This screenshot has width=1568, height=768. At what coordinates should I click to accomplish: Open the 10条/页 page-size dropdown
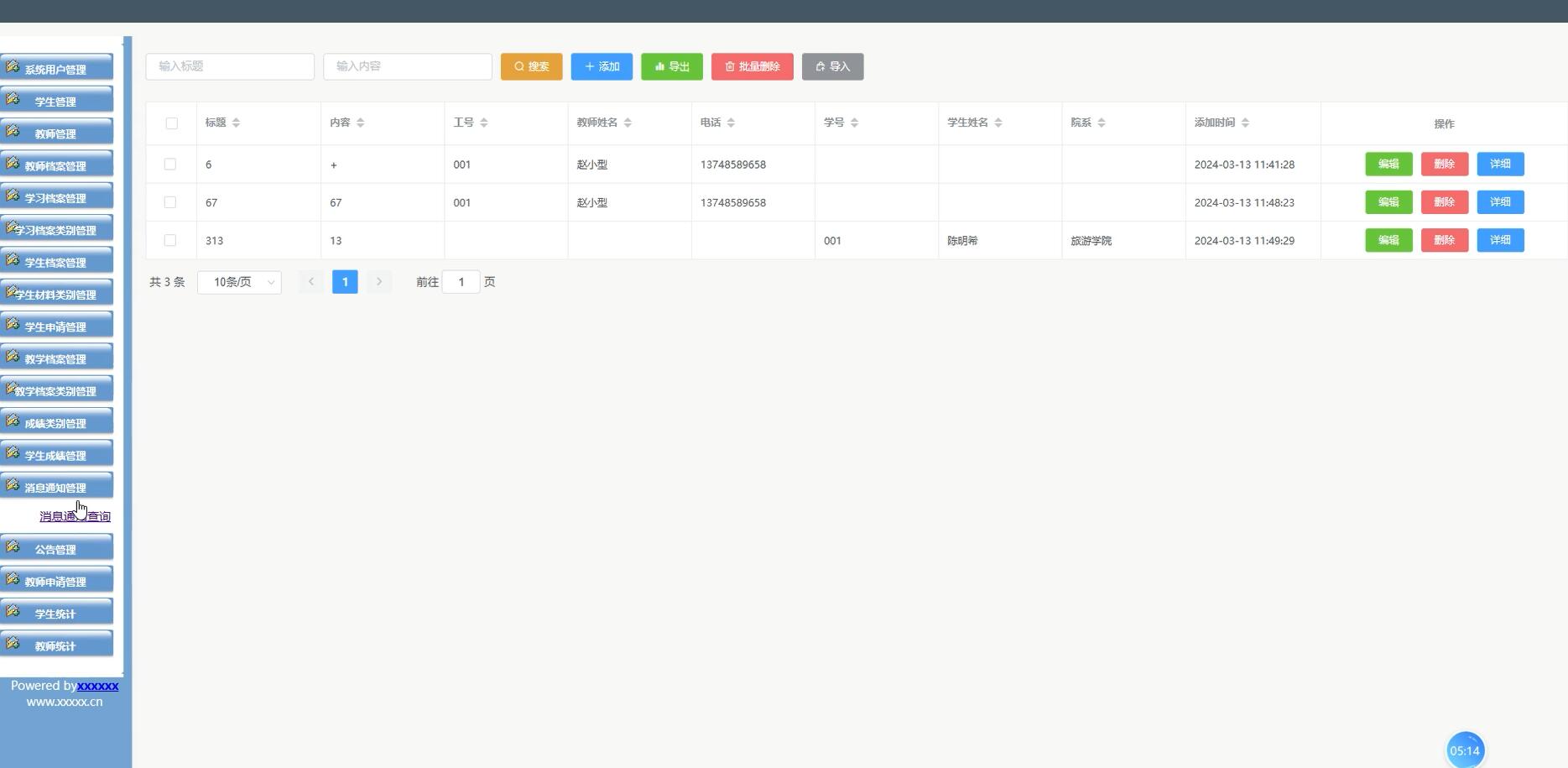pos(239,282)
